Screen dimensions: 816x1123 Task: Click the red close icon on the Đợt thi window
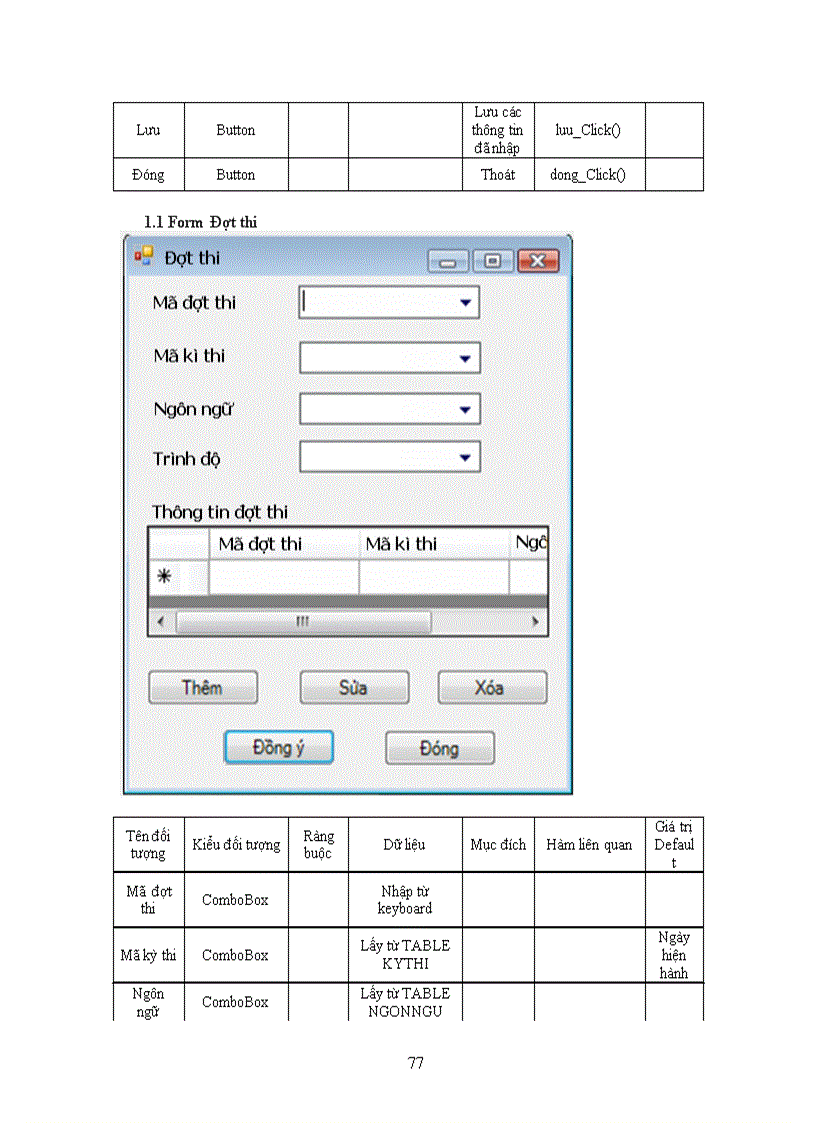(x=537, y=260)
